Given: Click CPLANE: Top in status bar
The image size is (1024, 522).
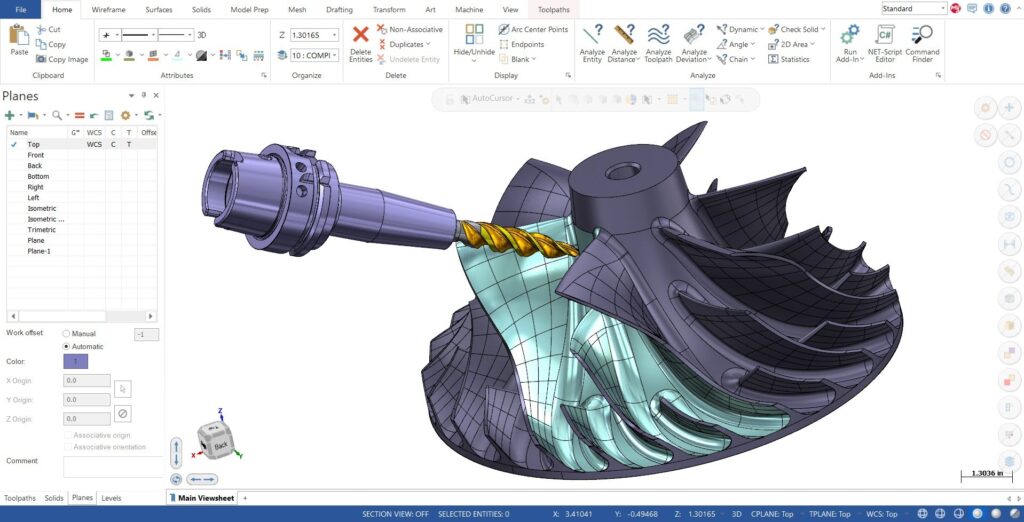Looking at the screenshot, I should [x=773, y=514].
